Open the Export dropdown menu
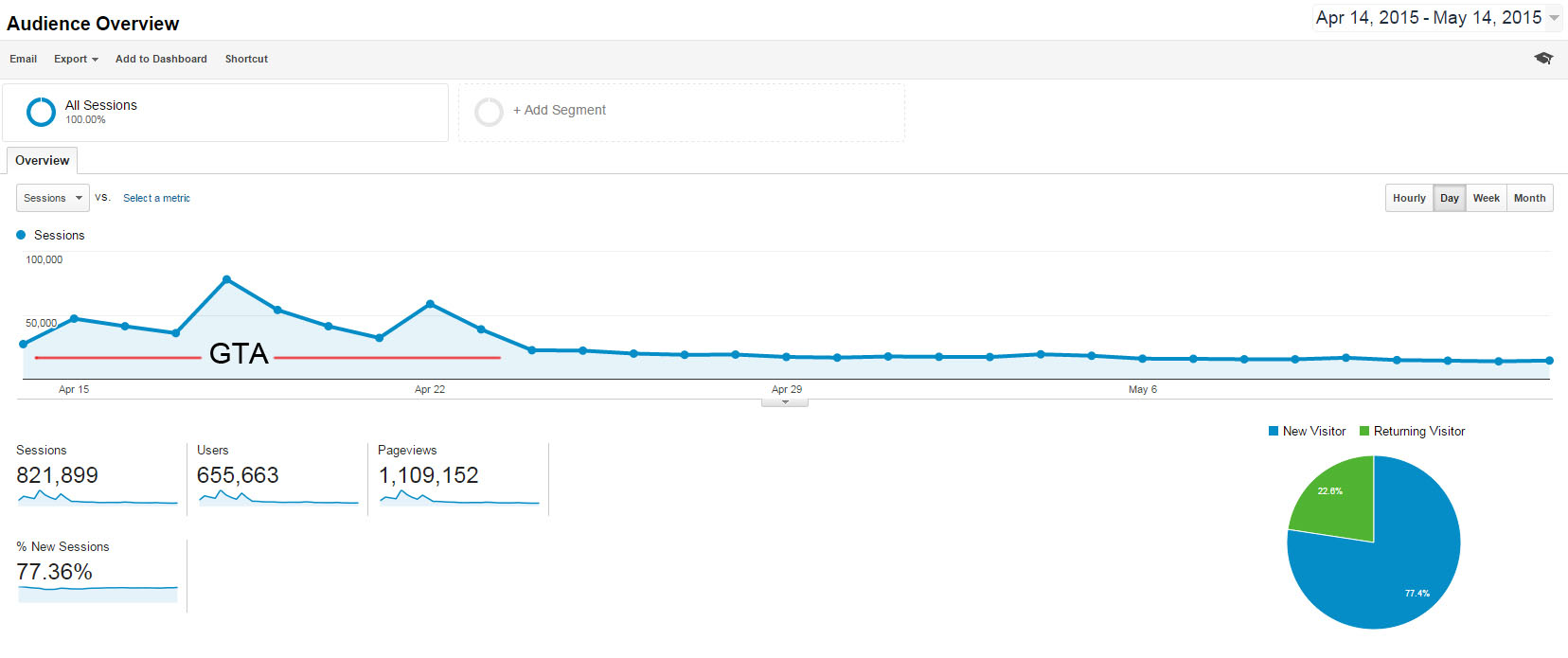This screenshot has height=658, width=1568. point(76,59)
